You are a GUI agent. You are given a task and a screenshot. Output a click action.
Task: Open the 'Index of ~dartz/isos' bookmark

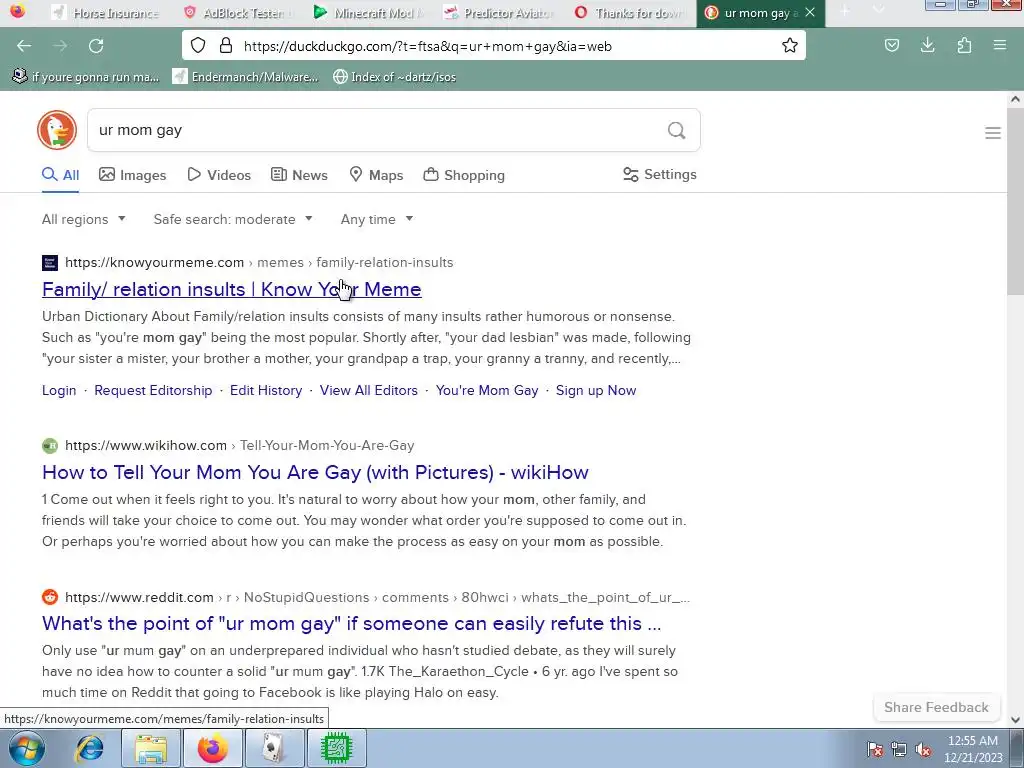(394, 77)
